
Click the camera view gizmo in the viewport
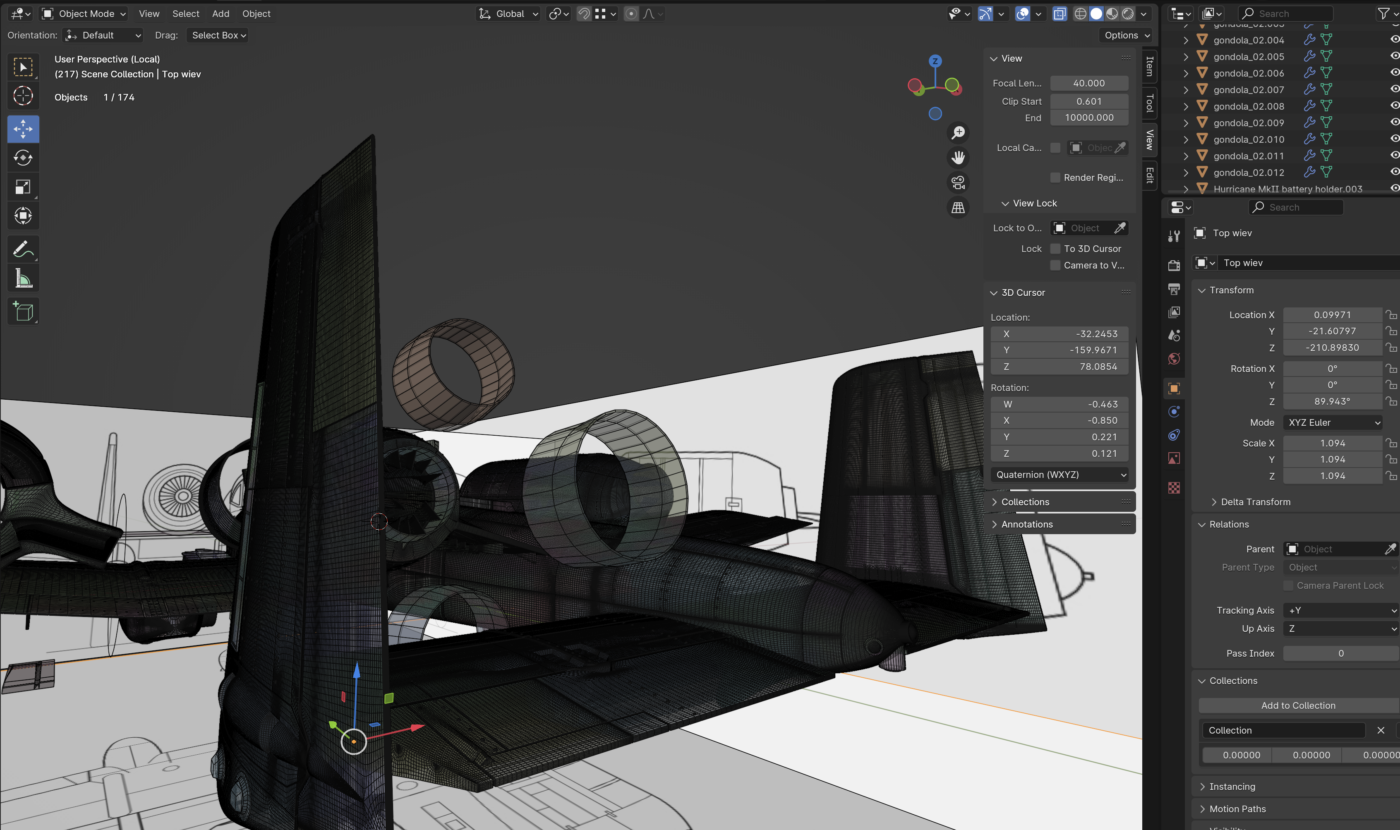pos(957,182)
